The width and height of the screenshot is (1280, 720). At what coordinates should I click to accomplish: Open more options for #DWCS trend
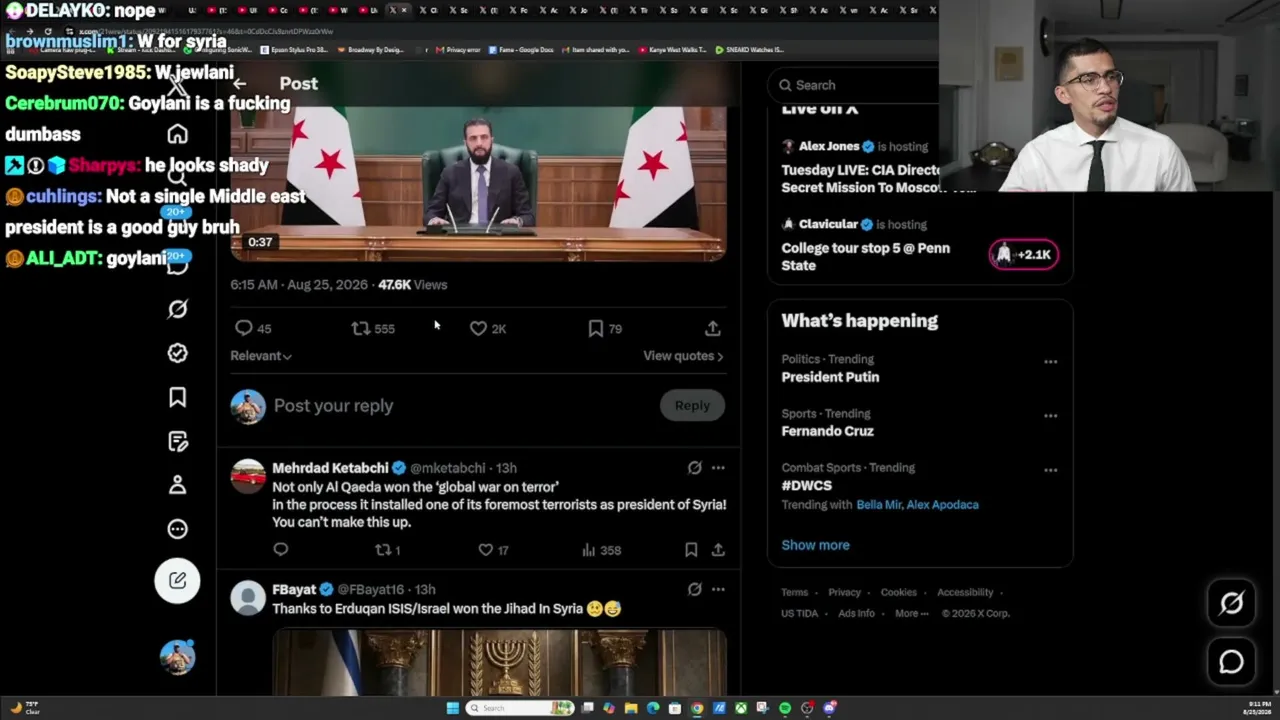click(x=1050, y=470)
